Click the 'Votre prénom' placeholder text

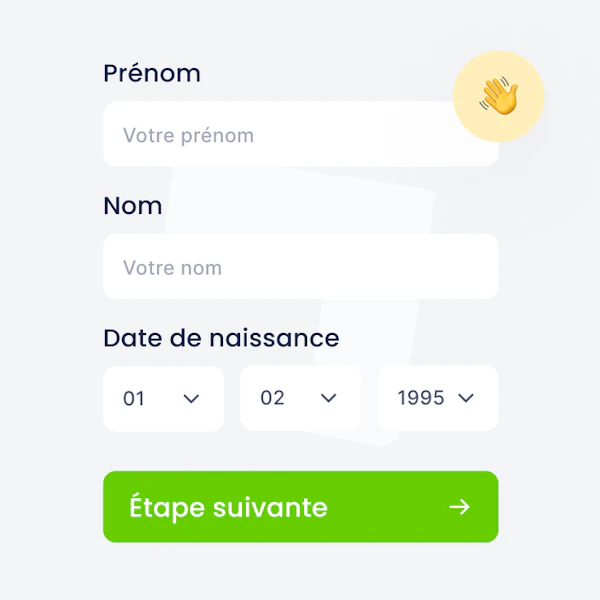tap(188, 135)
